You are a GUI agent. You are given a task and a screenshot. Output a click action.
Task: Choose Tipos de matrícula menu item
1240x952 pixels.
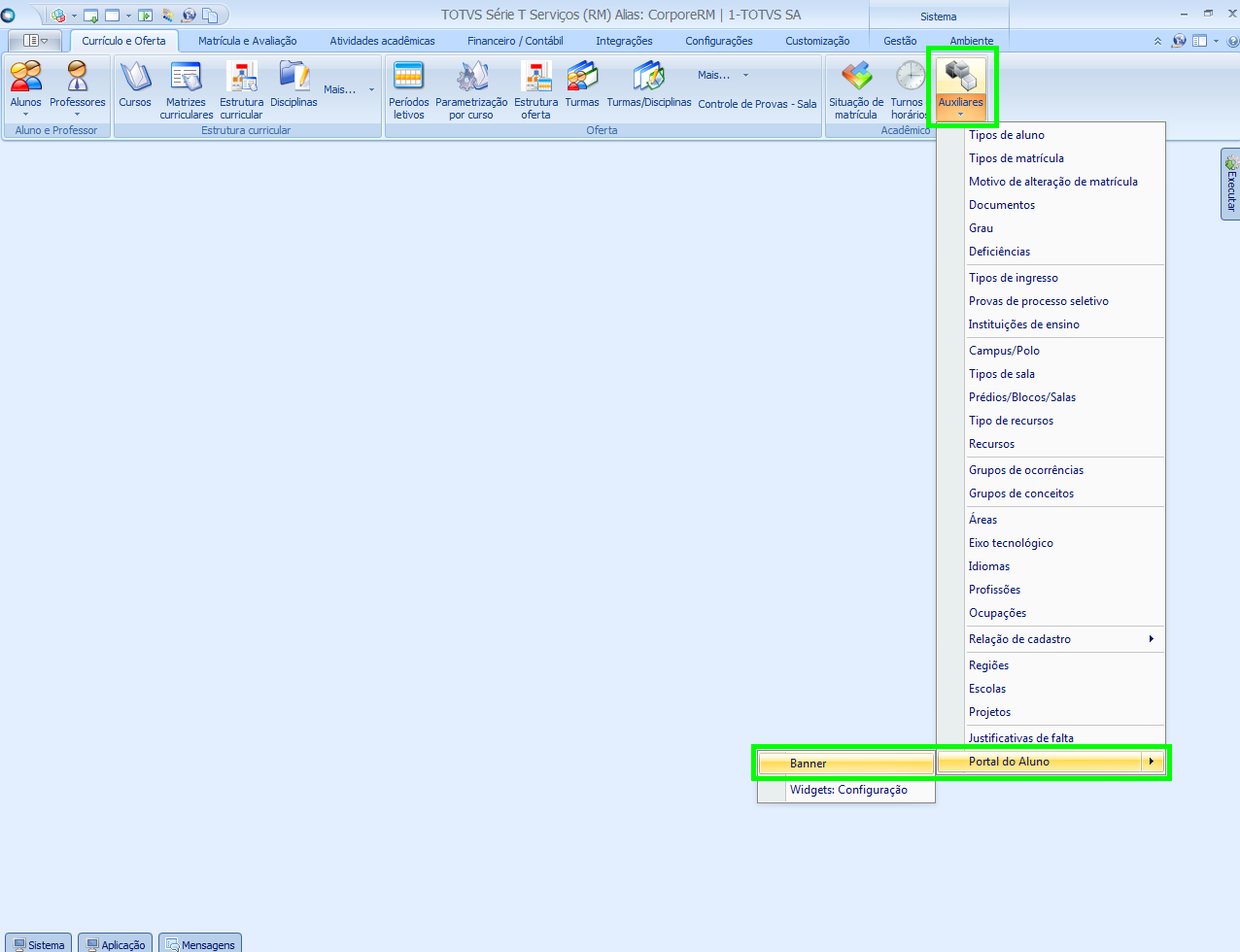1051,158
